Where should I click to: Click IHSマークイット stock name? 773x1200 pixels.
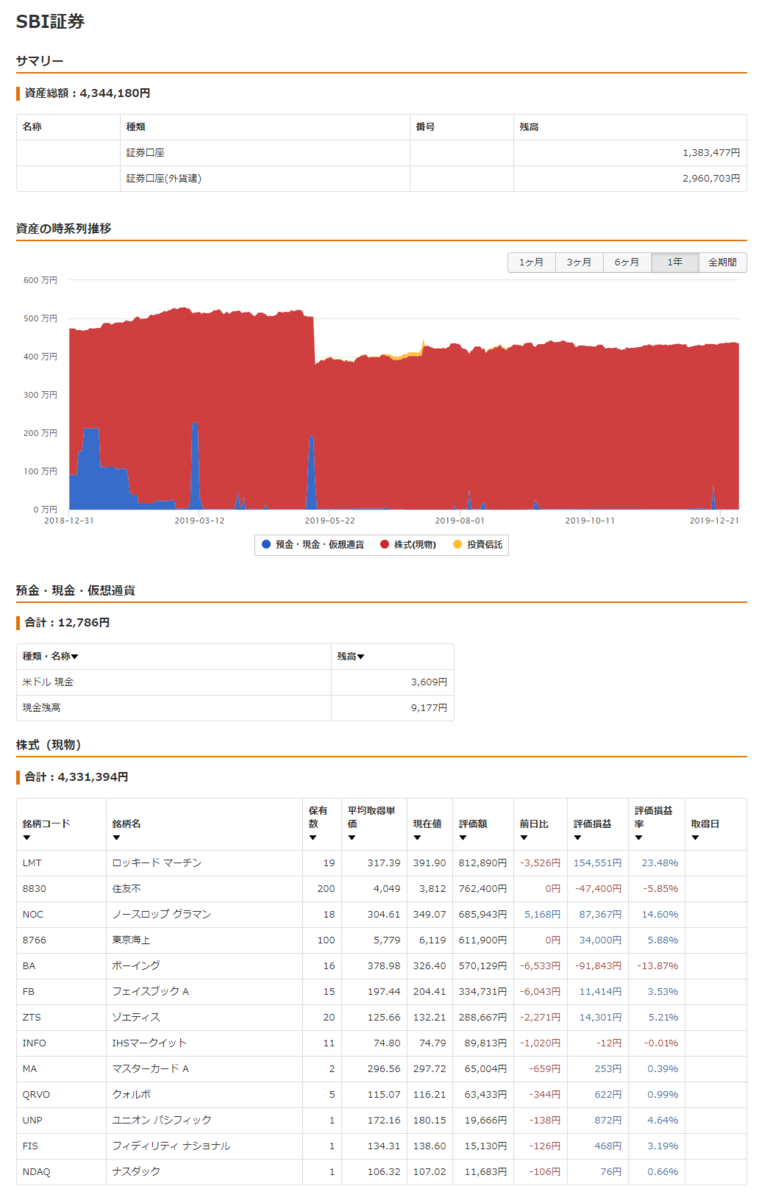(149, 1043)
